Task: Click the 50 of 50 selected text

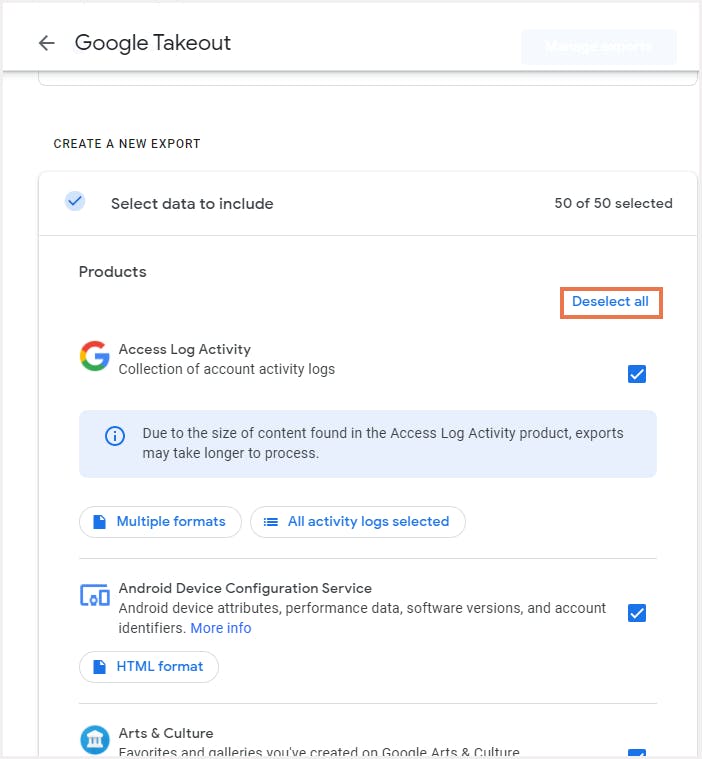Action: point(613,203)
